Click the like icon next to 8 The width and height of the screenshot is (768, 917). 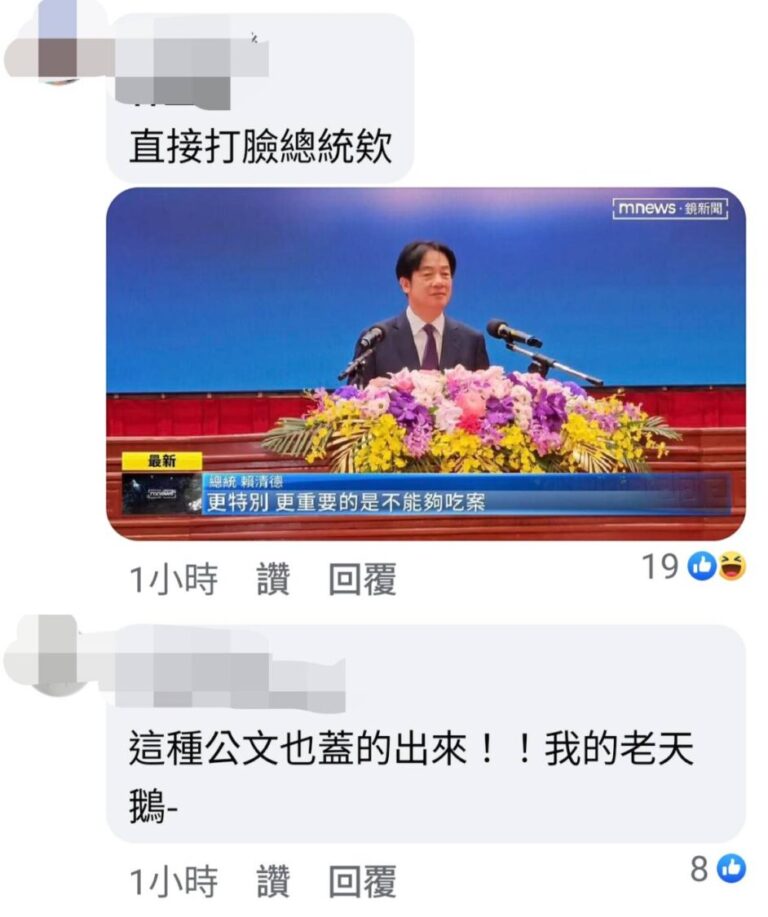(x=731, y=868)
